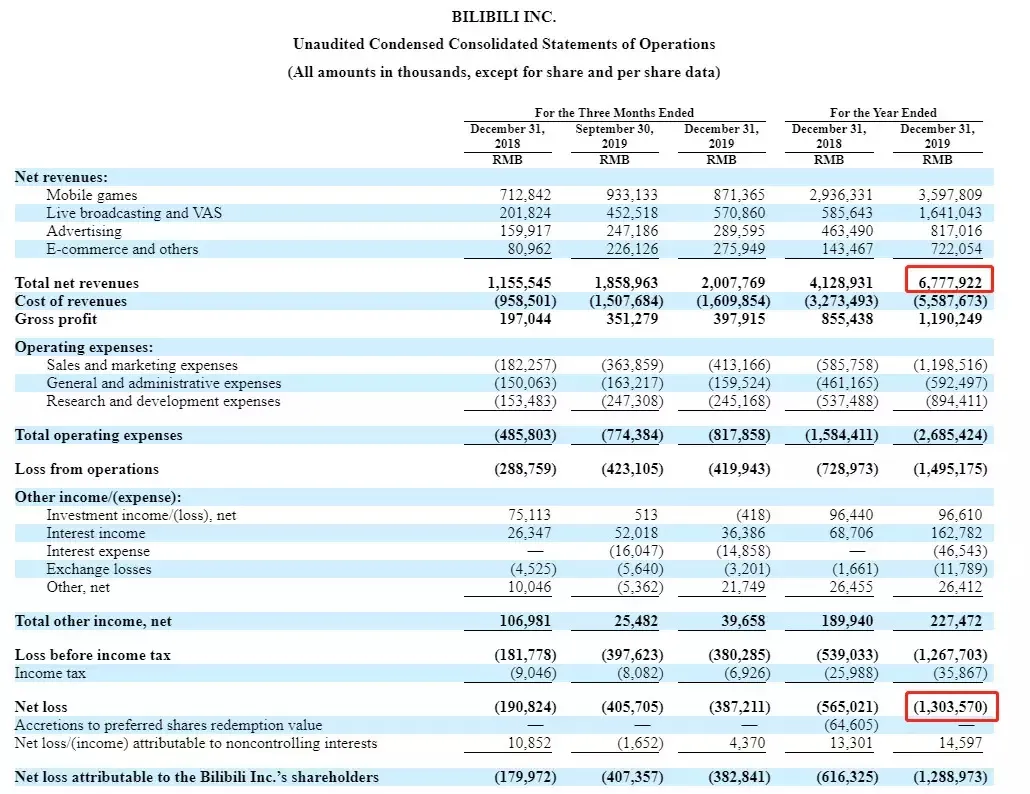Select the 'Loss from operations' row label
The width and height of the screenshot is (1030, 794).
86,469
